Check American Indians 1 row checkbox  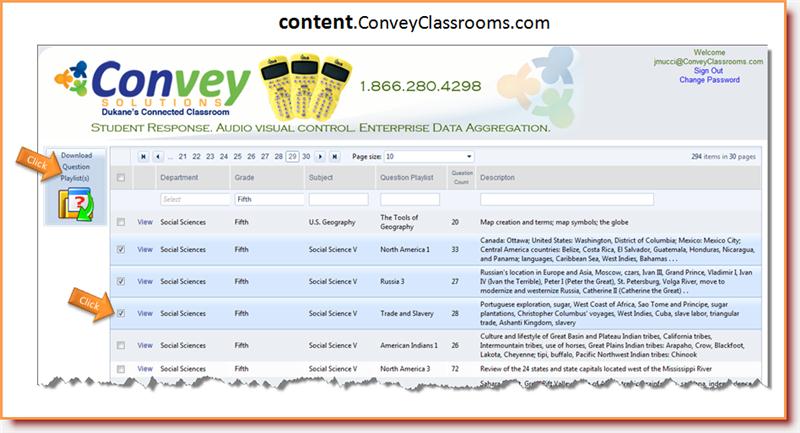pos(121,345)
